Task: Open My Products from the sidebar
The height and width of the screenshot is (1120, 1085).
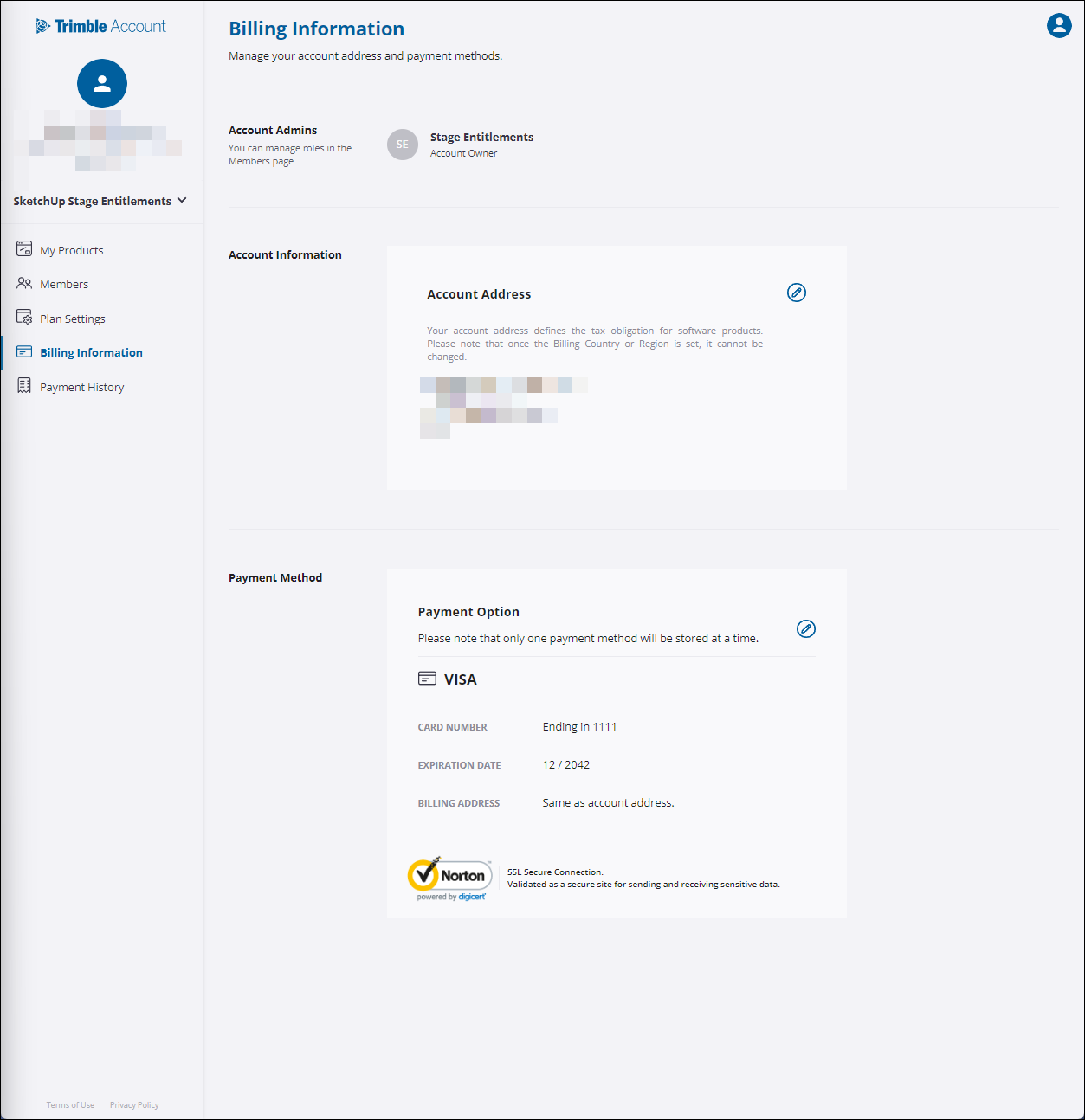Action: pyautogui.click(x=71, y=249)
